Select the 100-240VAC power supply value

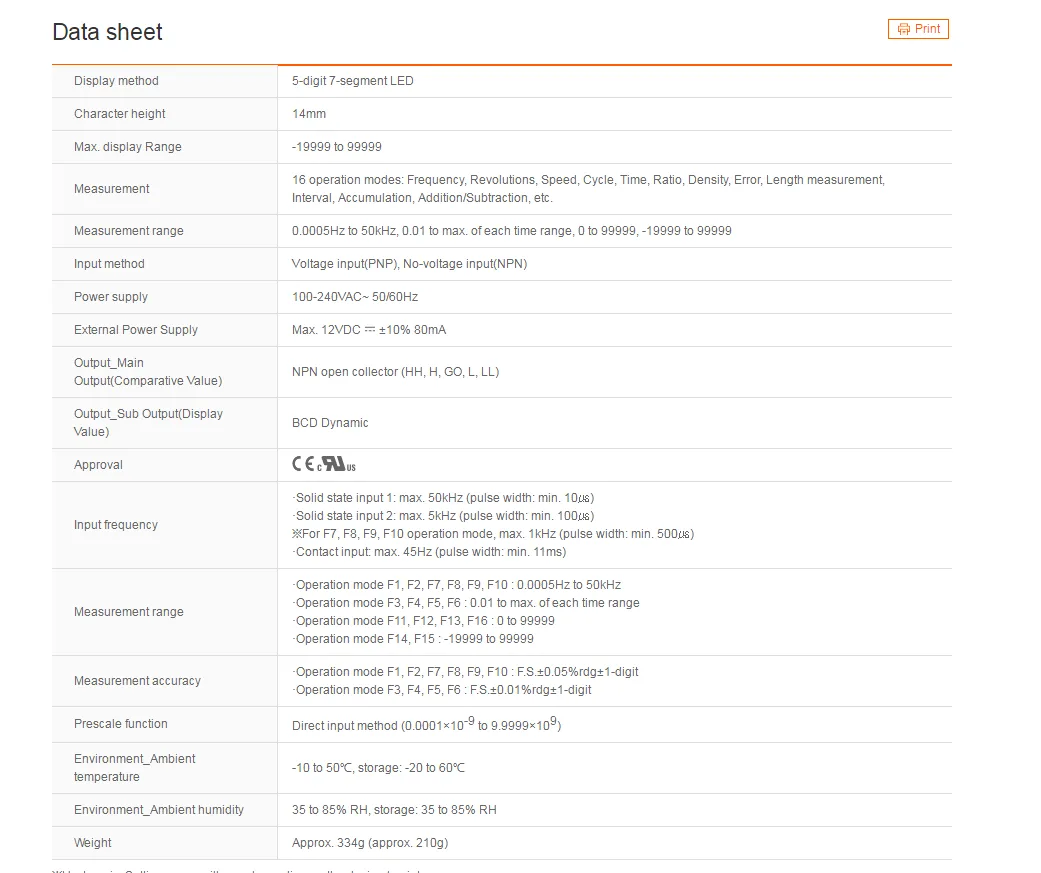355,297
